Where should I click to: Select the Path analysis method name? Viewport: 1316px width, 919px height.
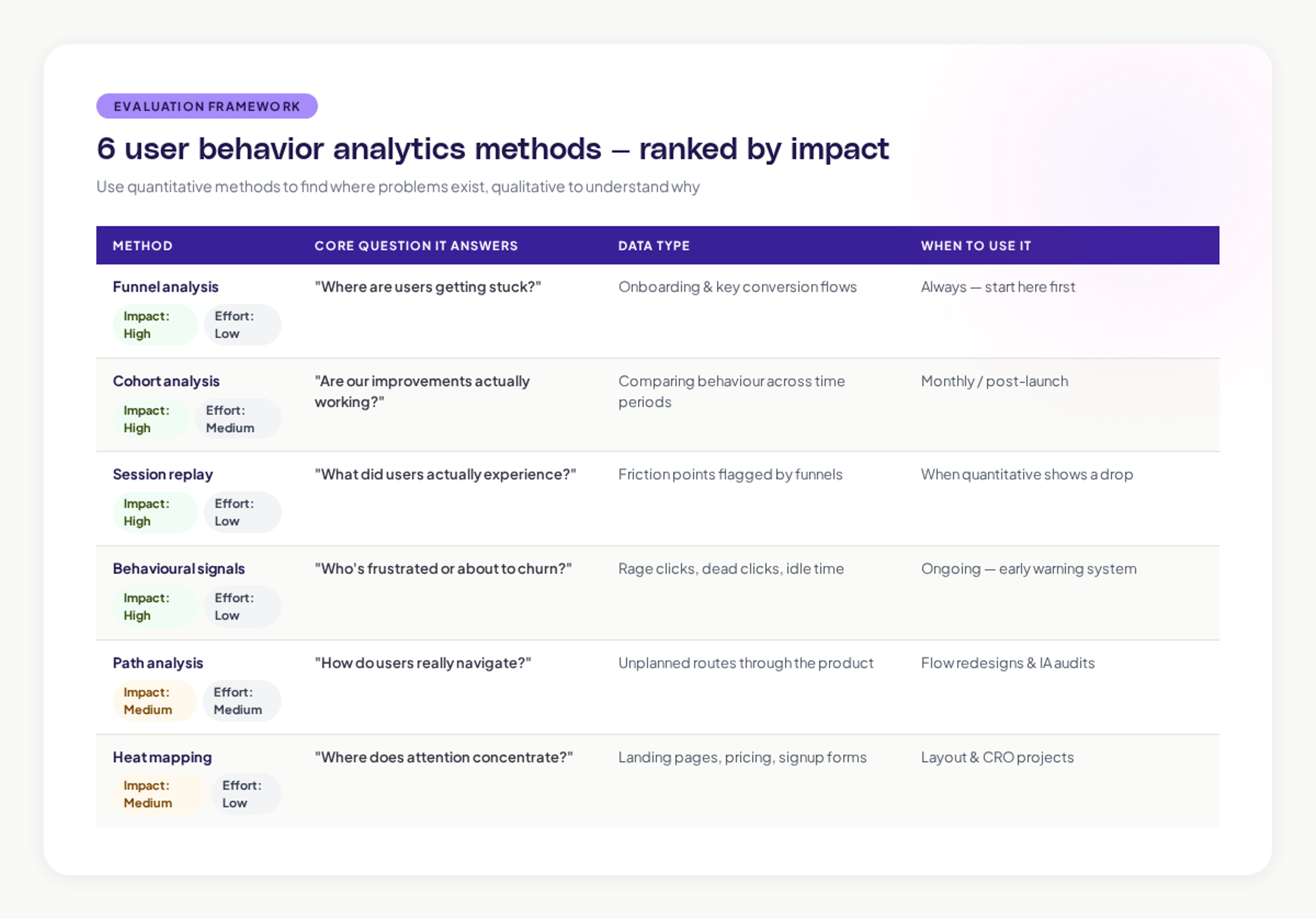(158, 663)
